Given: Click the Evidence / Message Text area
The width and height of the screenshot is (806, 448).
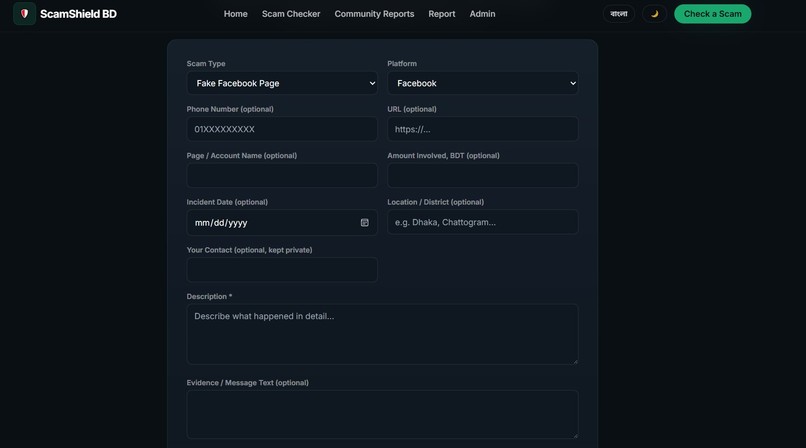Looking at the screenshot, I should (382, 415).
